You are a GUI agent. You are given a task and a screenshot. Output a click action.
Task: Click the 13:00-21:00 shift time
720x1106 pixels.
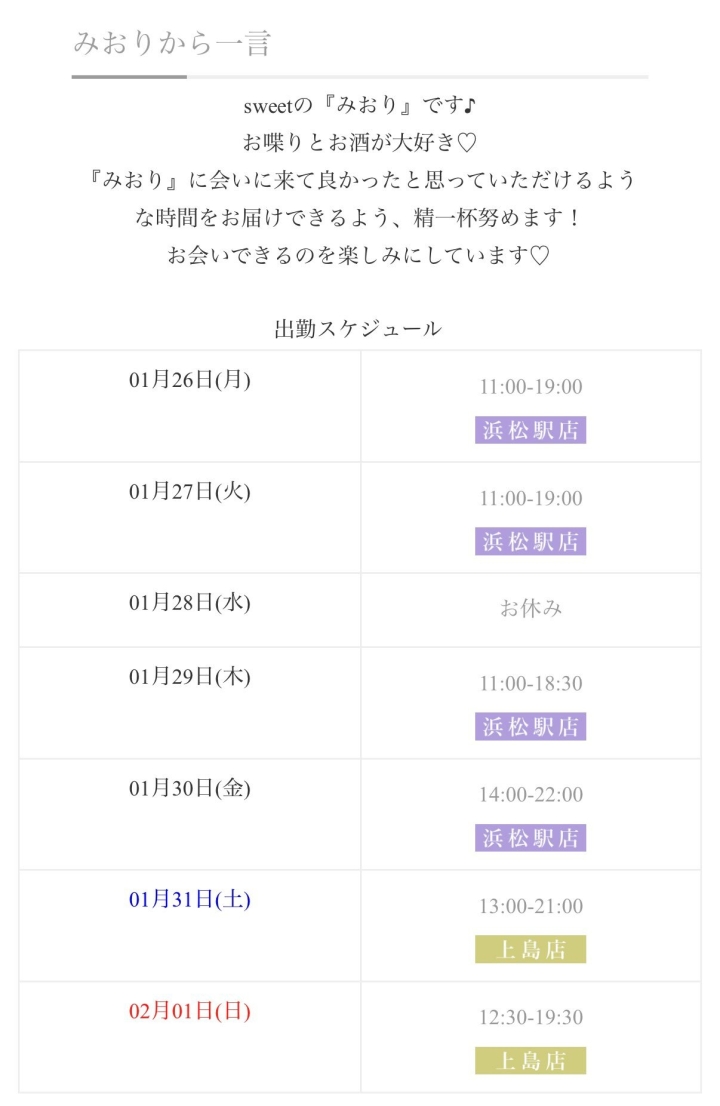coord(530,906)
